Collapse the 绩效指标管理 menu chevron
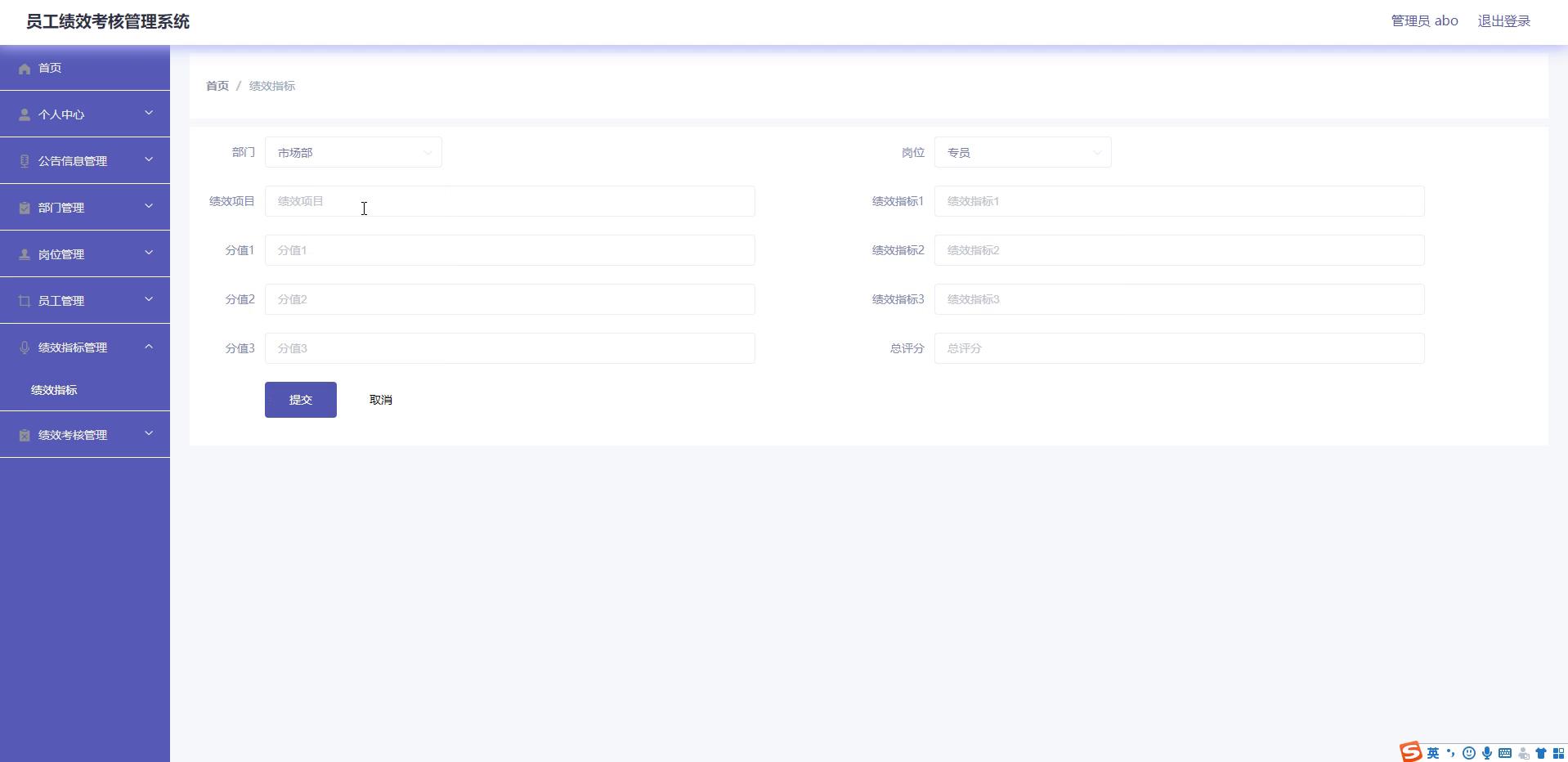This screenshot has width=1568, height=762. (x=149, y=347)
